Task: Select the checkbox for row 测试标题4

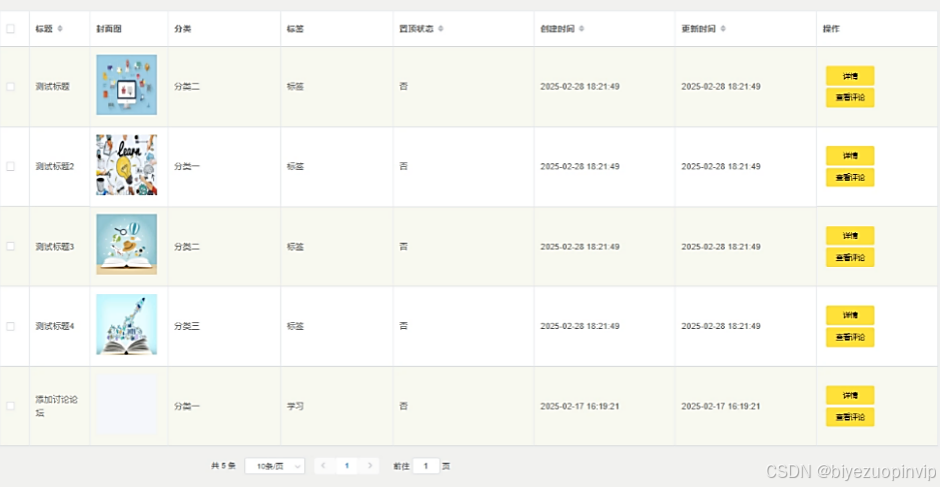Action: 10,326
